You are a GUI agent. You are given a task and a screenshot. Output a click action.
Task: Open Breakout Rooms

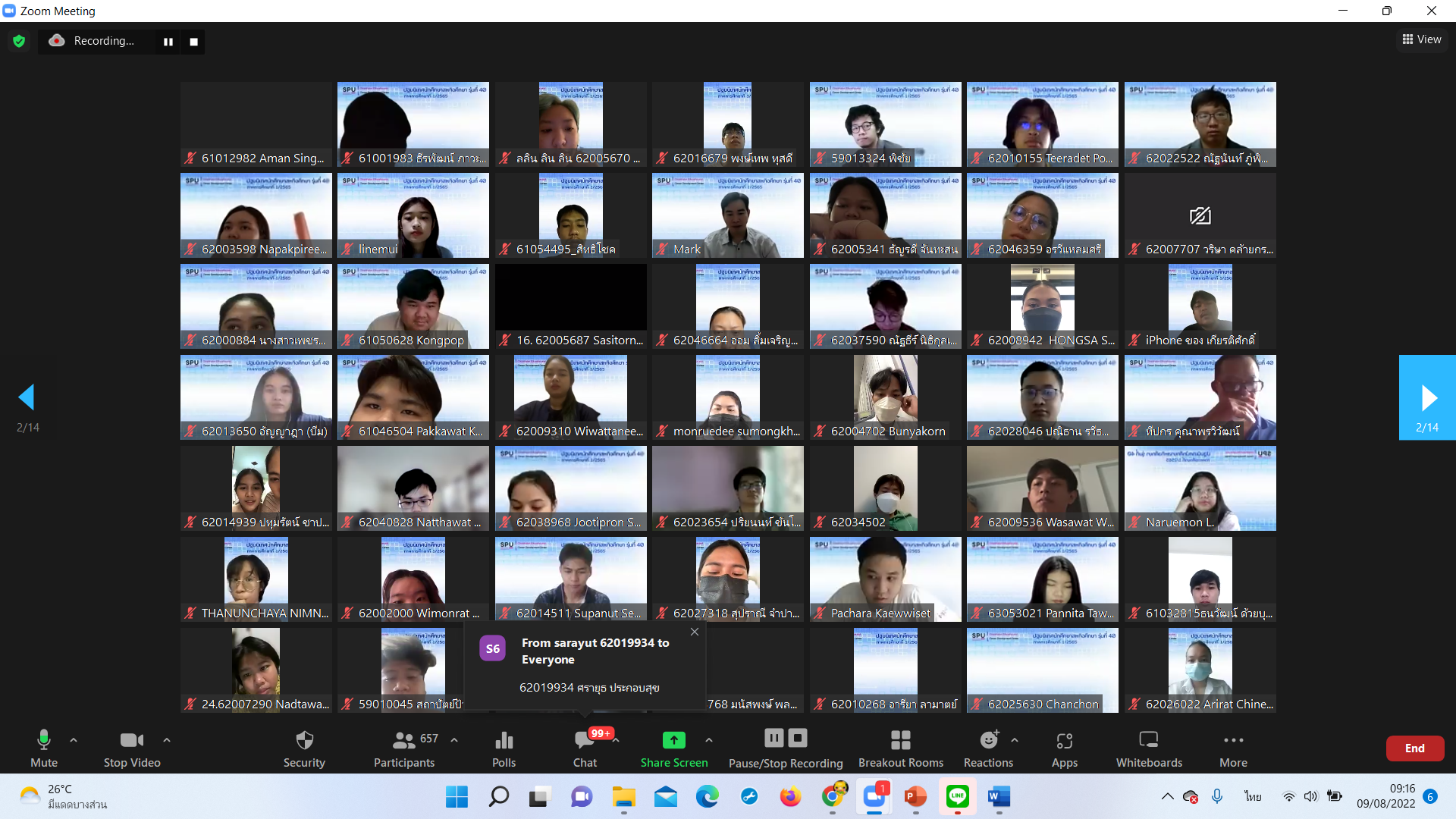(x=900, y=740)
